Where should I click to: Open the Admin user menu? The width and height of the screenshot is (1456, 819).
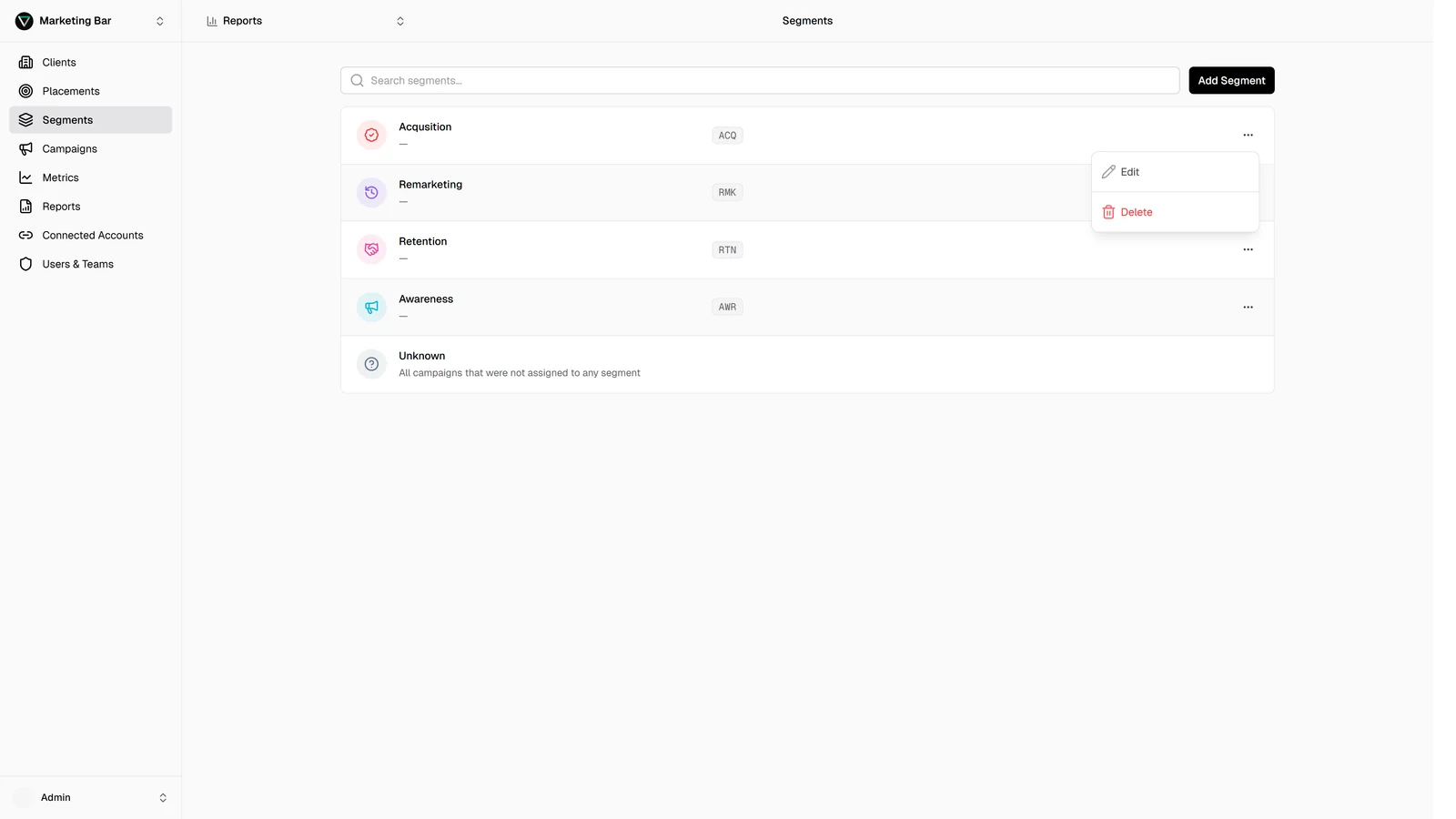click(x=91, y=798)
